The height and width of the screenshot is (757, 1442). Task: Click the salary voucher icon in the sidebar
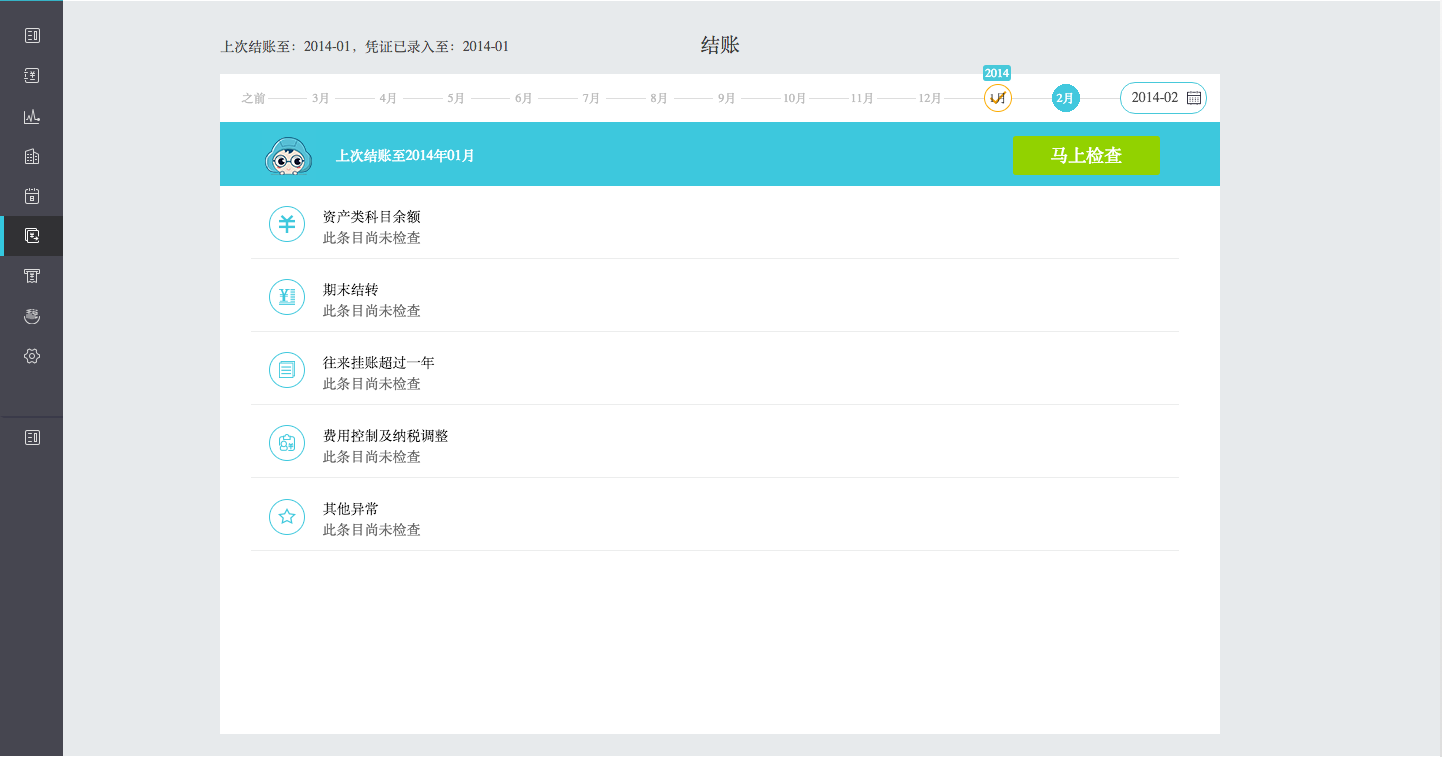(x=32, y=275)
